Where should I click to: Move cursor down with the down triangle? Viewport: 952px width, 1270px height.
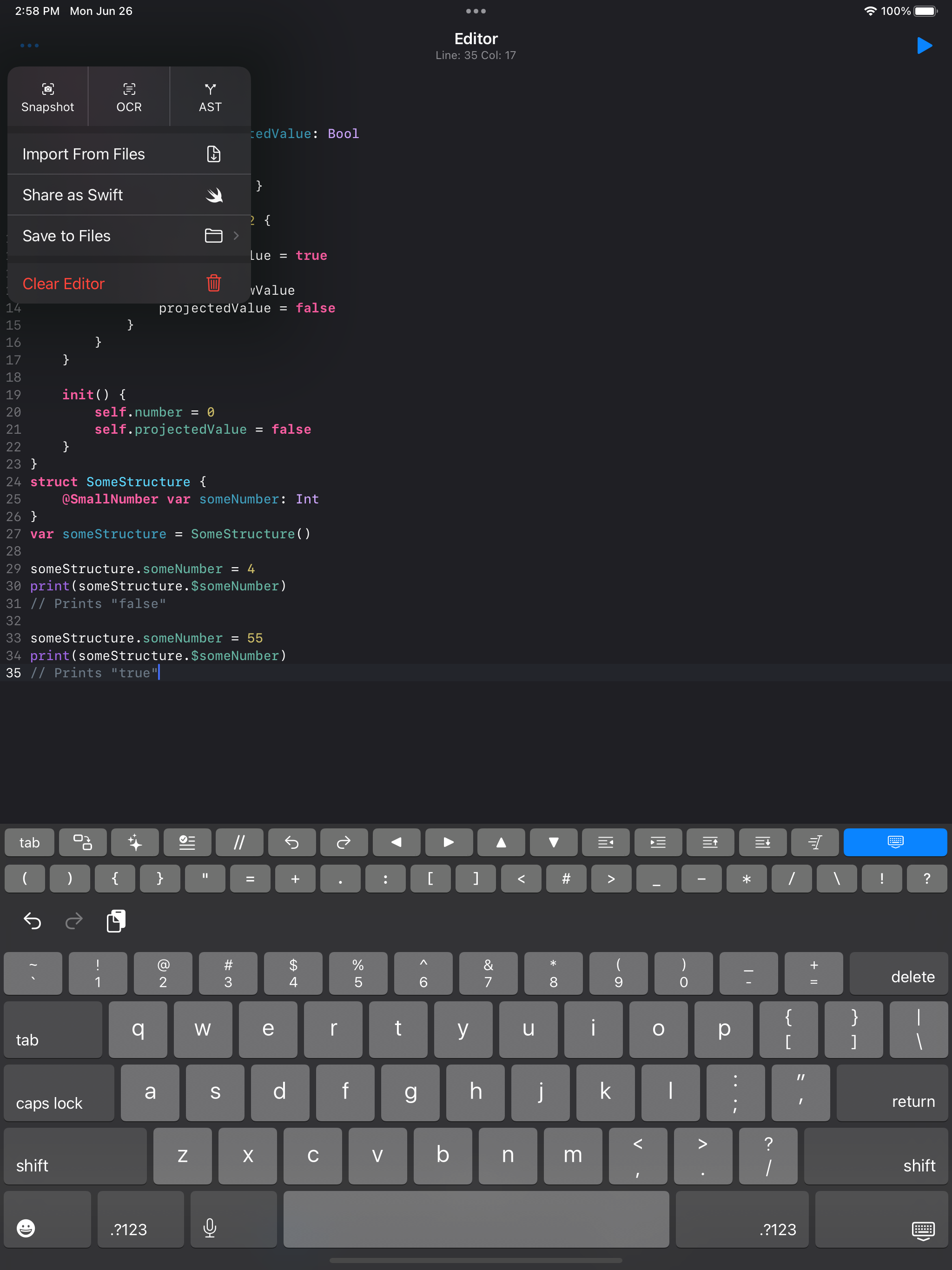click(554, 843)
